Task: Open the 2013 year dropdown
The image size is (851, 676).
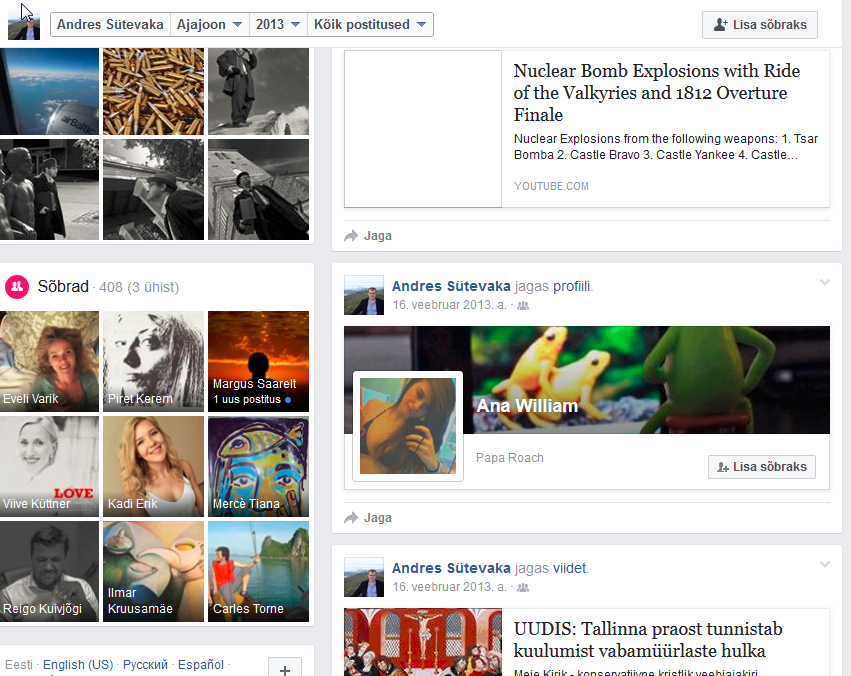Action: click(278, 24)
